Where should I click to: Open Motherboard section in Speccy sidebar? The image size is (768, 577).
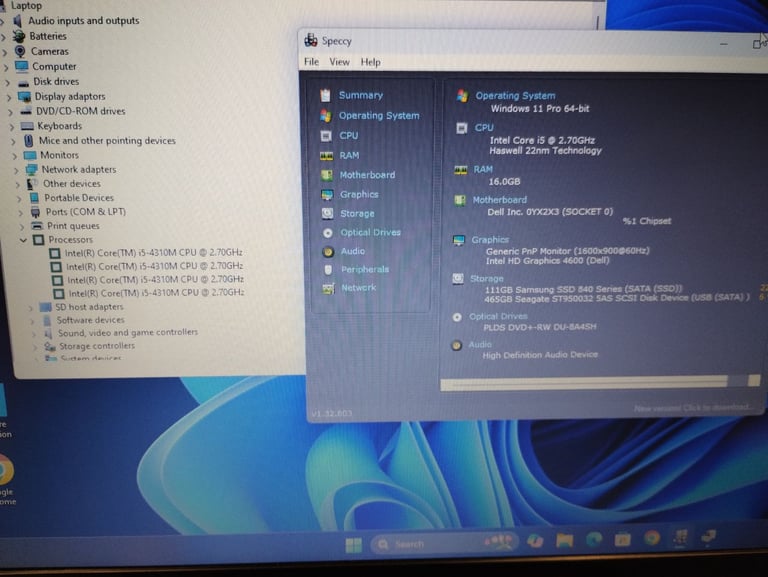pos(367,175)
